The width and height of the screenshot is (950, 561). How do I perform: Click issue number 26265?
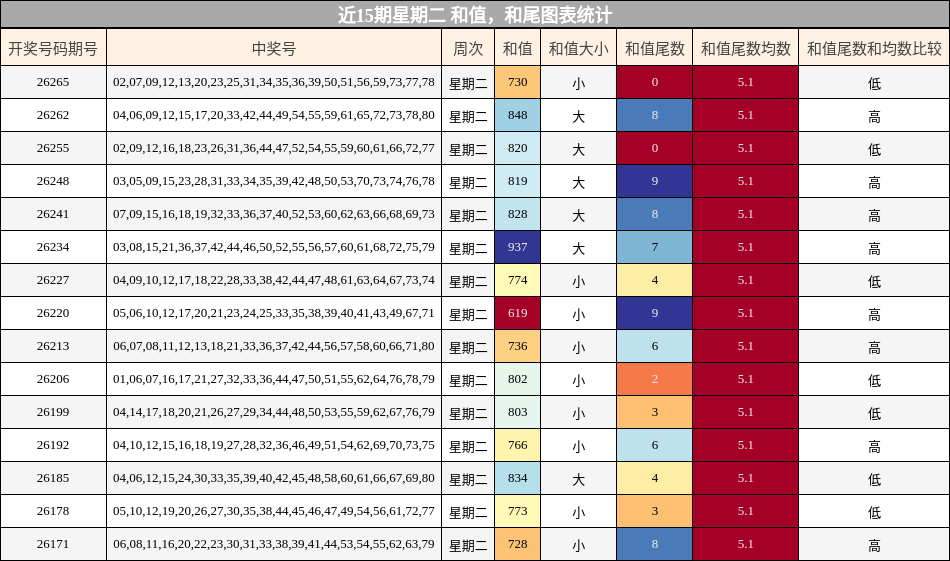53,82
